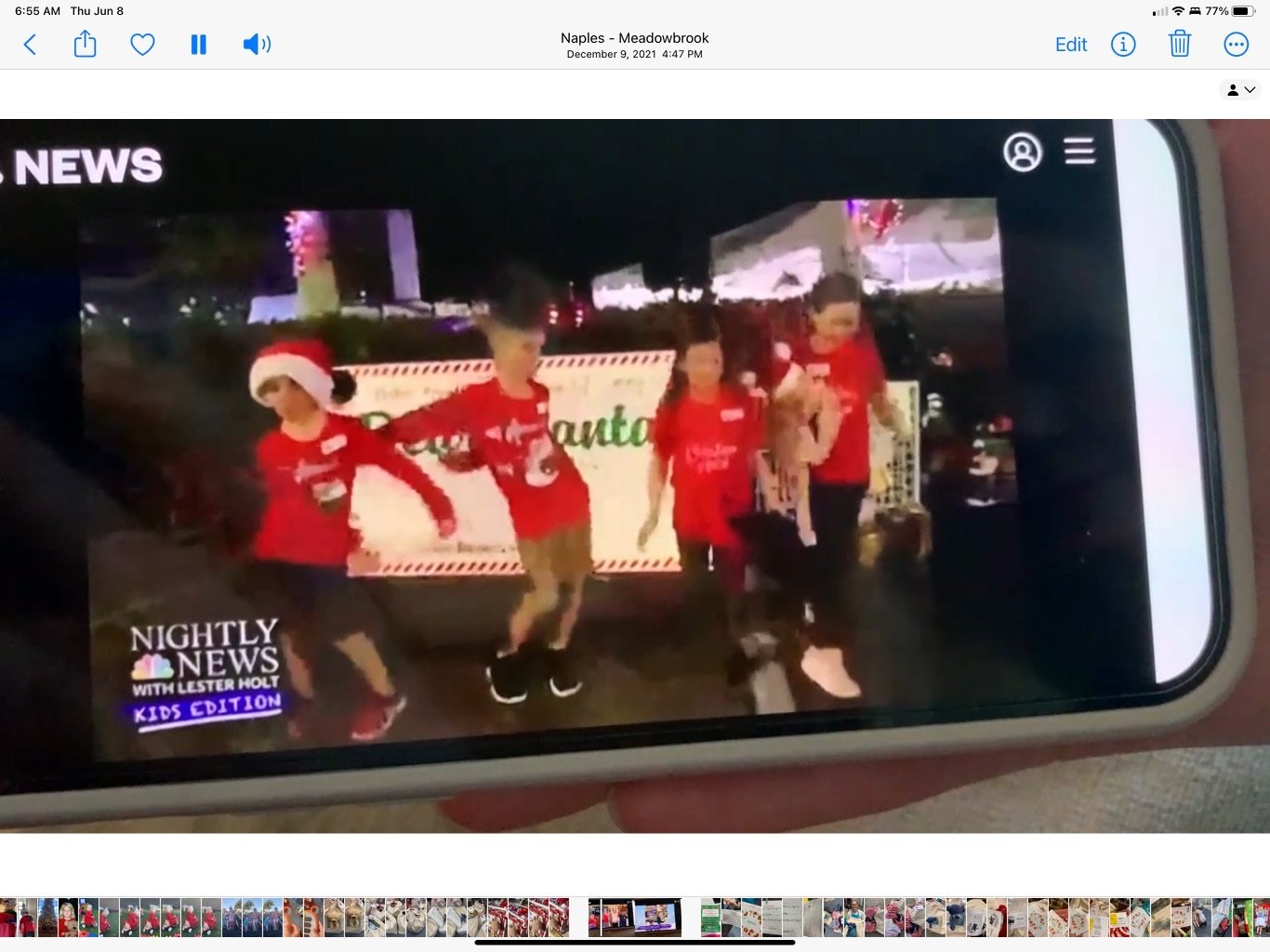The height and width of the screenshot is (952, 1270).
Task: Tap the 6:55 AM clock
Action: pos(37,11)
